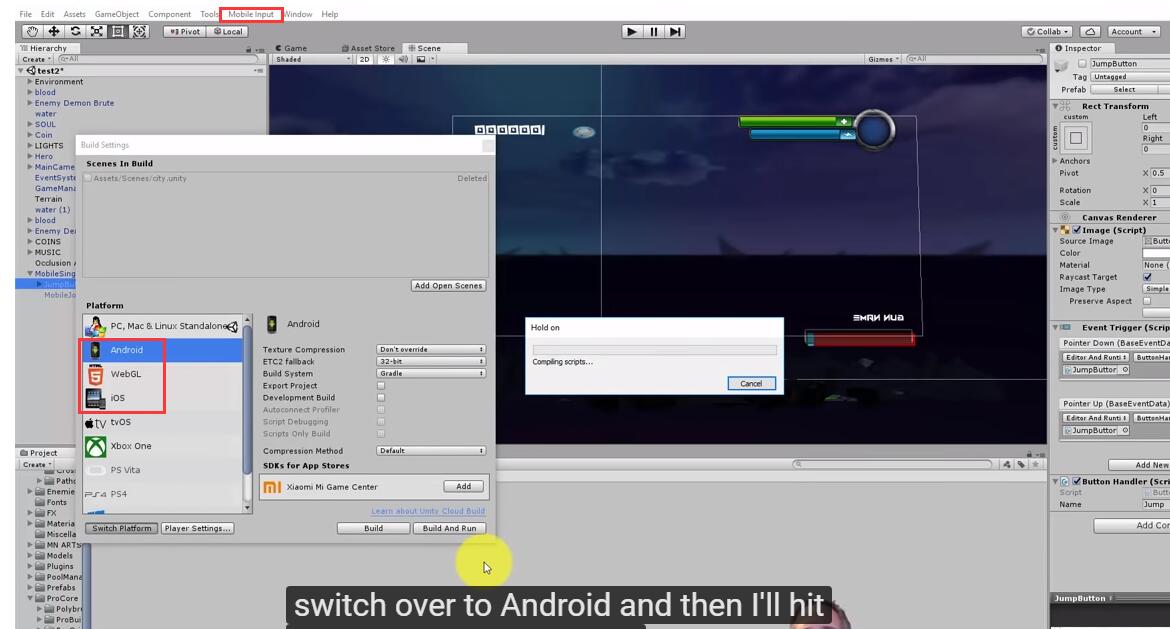Open Compression Method dropdown
Screen dimensions: 1170x629
[431, 451]
